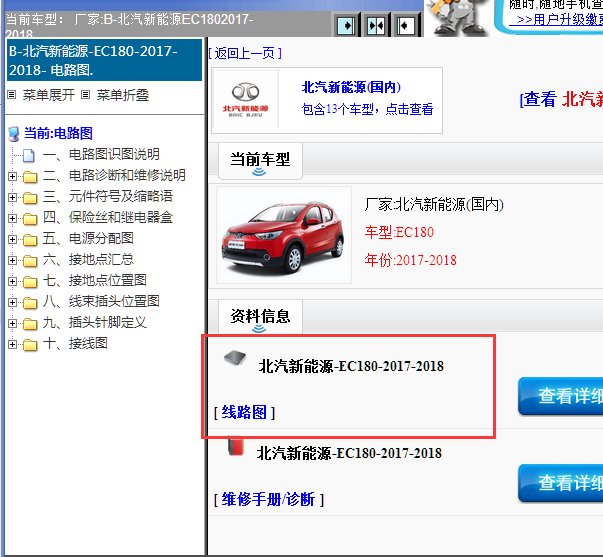
Task: Expand the 十、接线图 node
Action: pos(12,345)
